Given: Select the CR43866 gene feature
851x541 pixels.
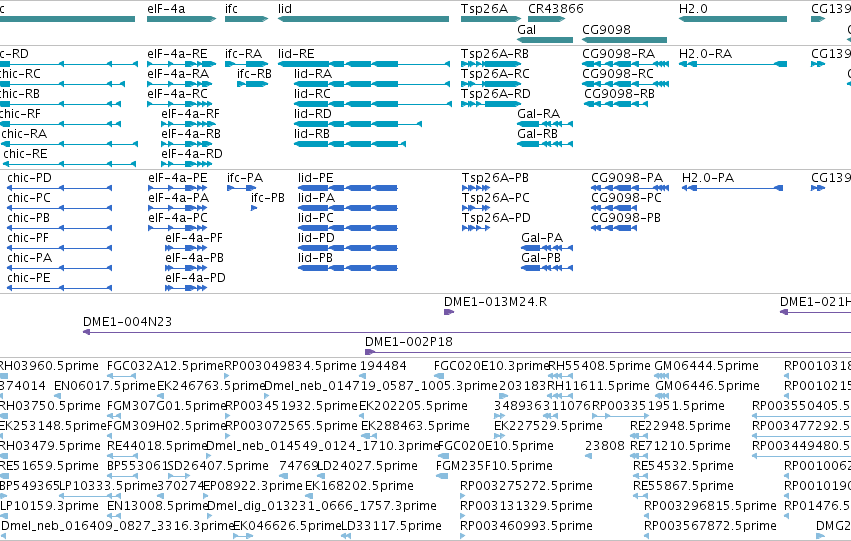Looking at the screenshot, I should 547,19.
